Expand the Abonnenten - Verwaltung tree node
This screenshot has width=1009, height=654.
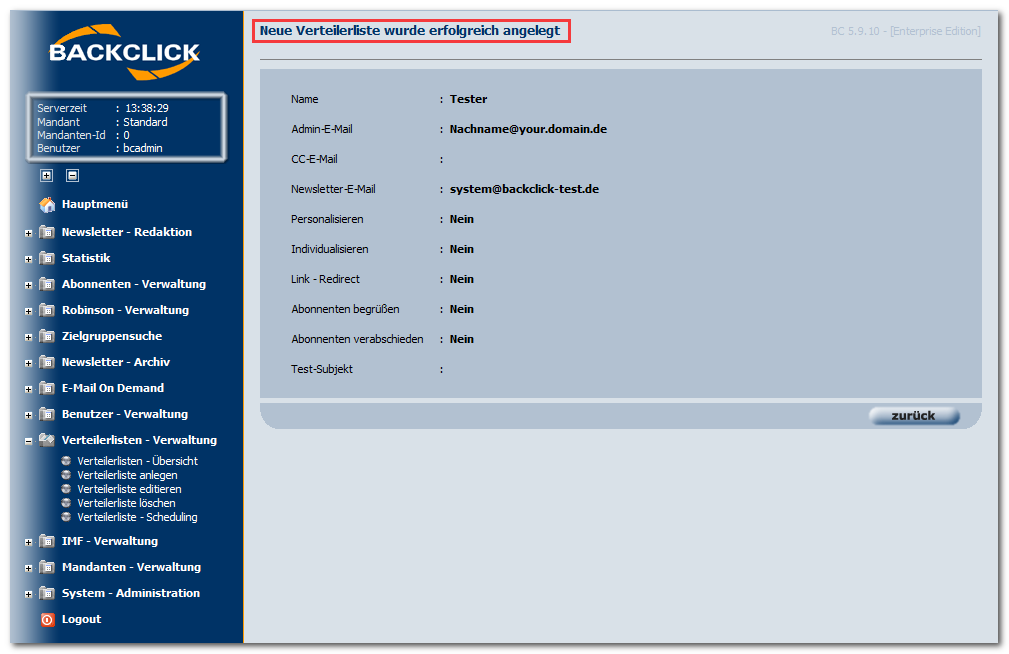pos(28,285)
